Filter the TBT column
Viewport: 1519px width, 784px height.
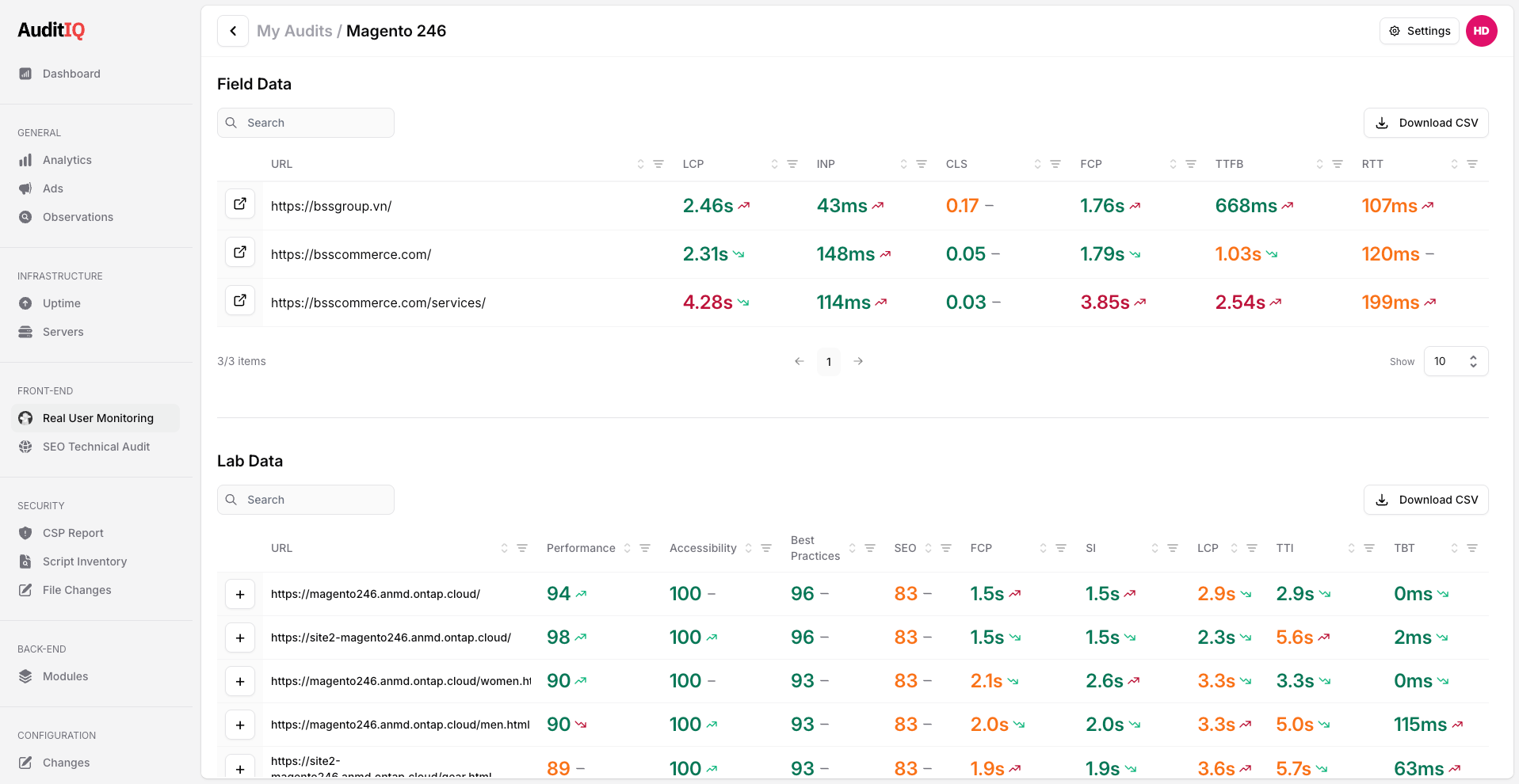1472,548
